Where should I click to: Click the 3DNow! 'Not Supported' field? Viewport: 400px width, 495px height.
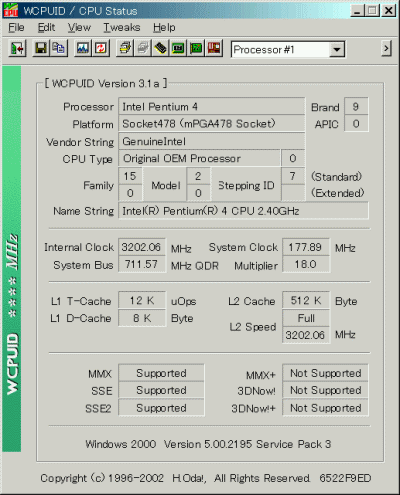coord(325,391)
